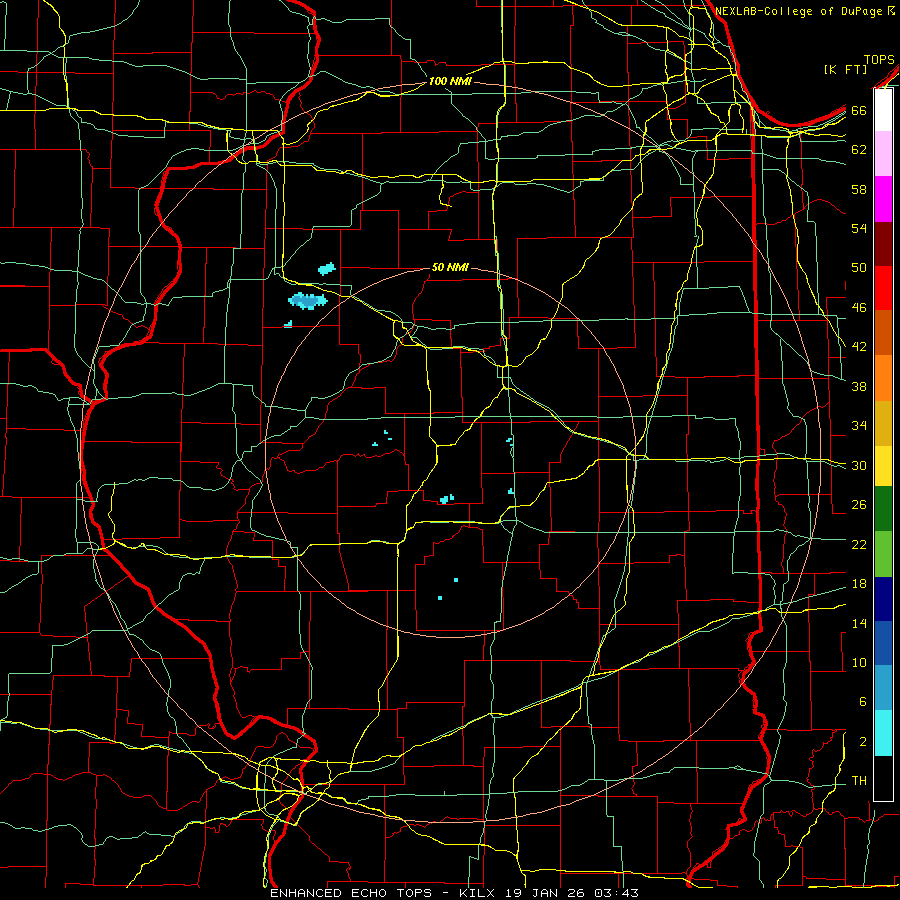Click the 2 value on the legend
Viewport: 900px width, 900px height.
coord(862,742)
